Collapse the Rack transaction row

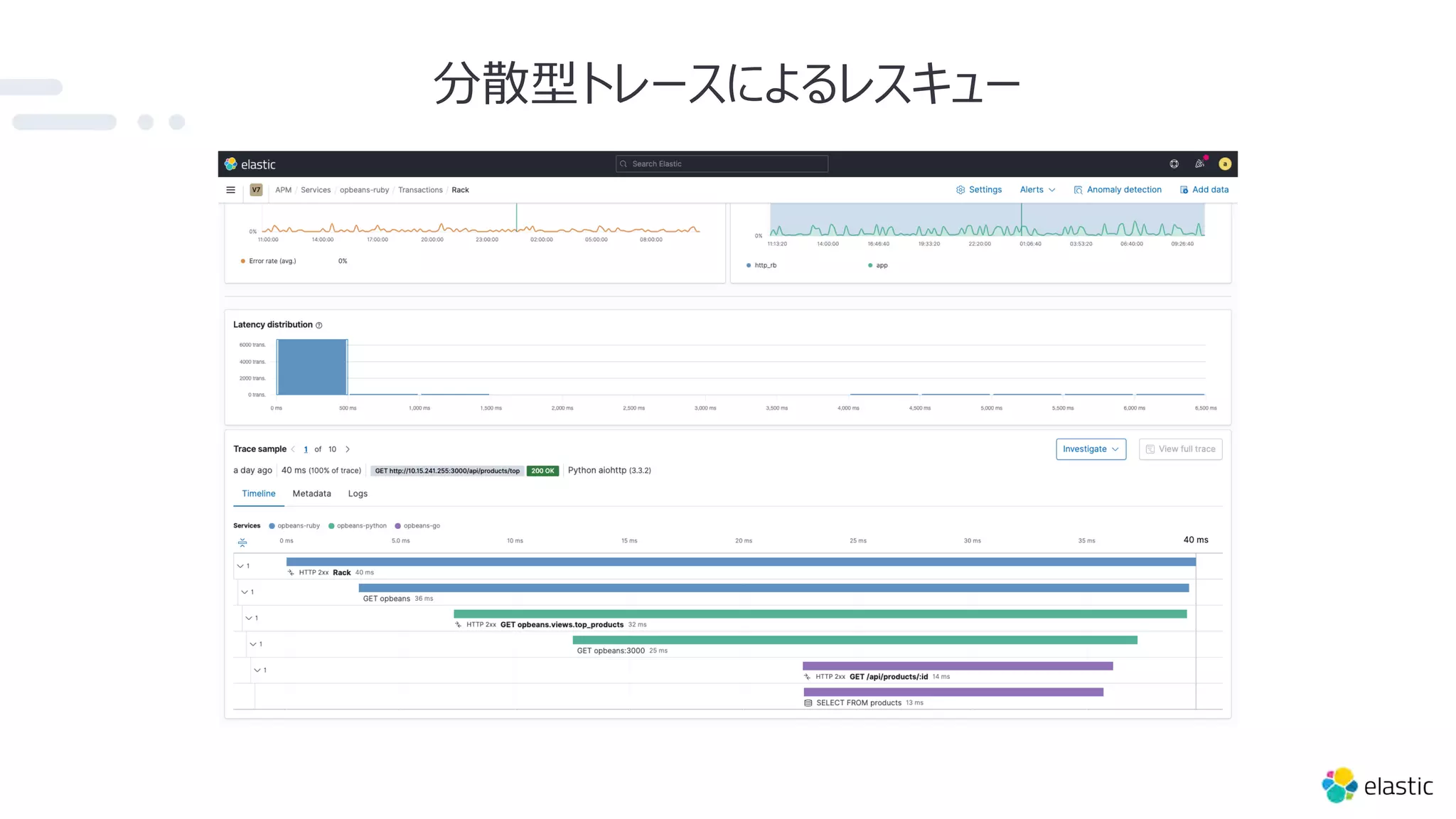click(x=240, y=566)
